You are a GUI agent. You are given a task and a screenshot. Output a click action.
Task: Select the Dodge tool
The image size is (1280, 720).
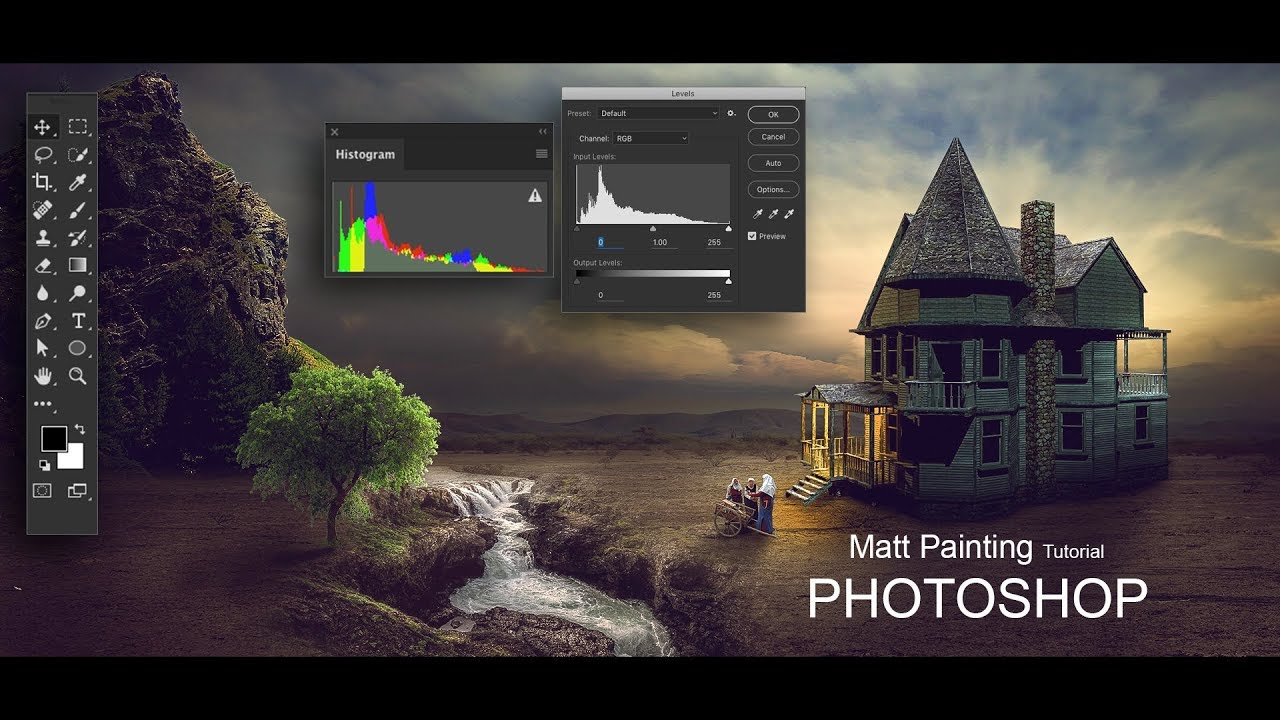(x=77, y=293)
